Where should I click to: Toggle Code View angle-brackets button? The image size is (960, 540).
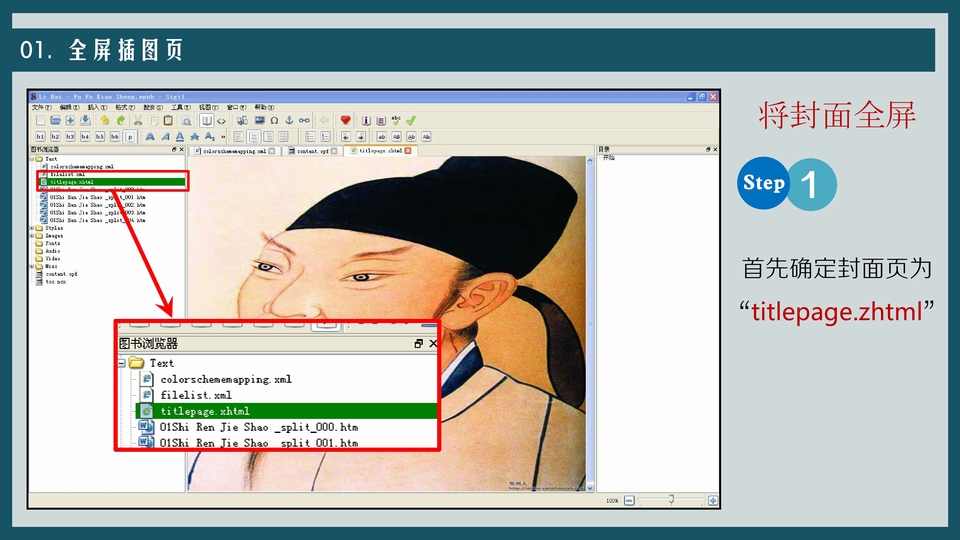[221, 120]
